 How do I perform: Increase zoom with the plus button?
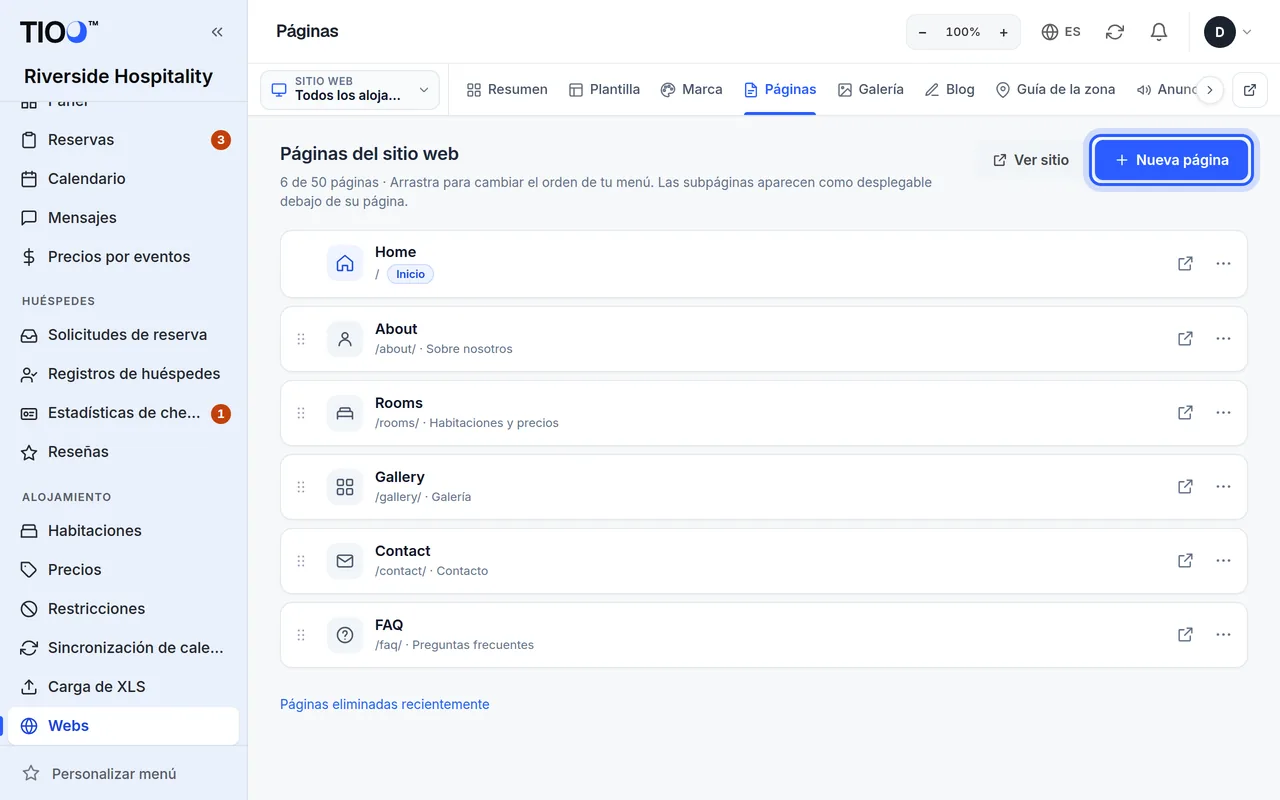tap(1004, 32)
